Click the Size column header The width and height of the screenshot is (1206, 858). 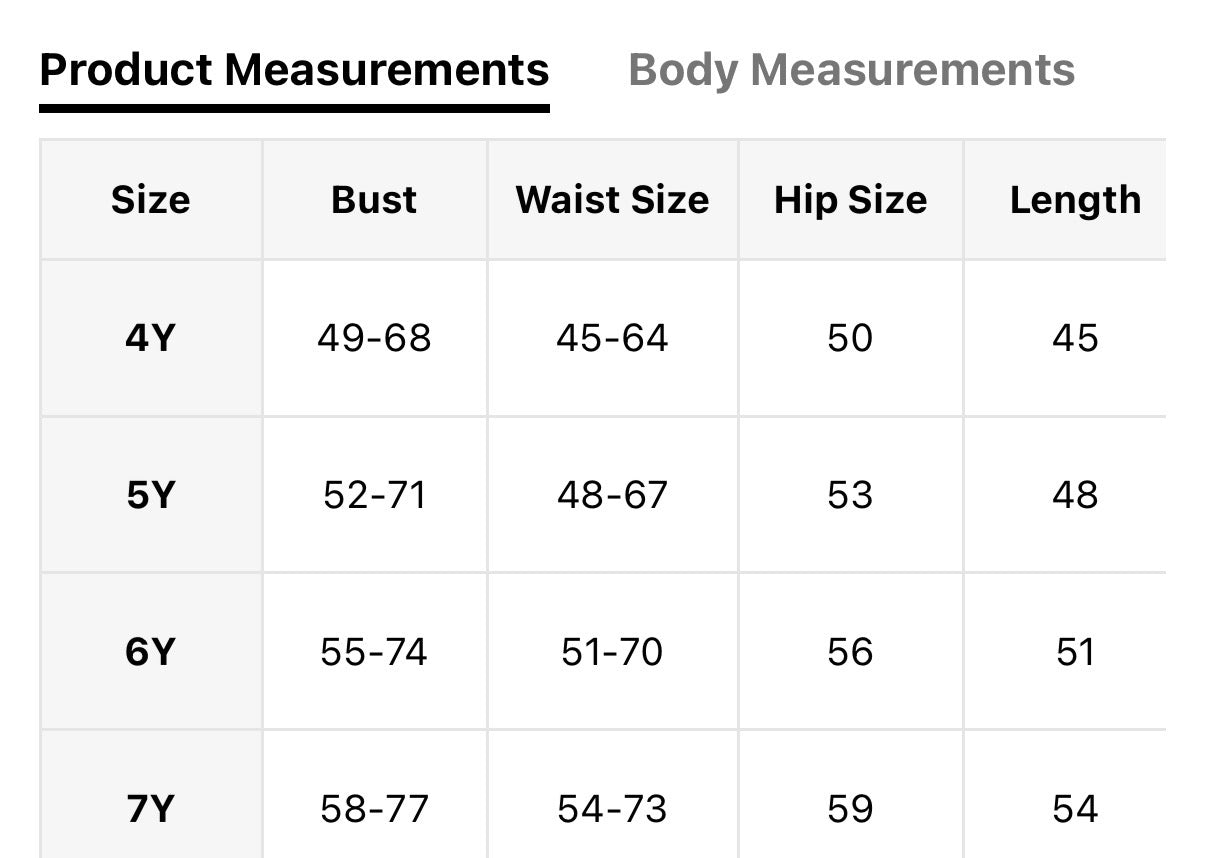pyautogui.click(x=151, y=199)
